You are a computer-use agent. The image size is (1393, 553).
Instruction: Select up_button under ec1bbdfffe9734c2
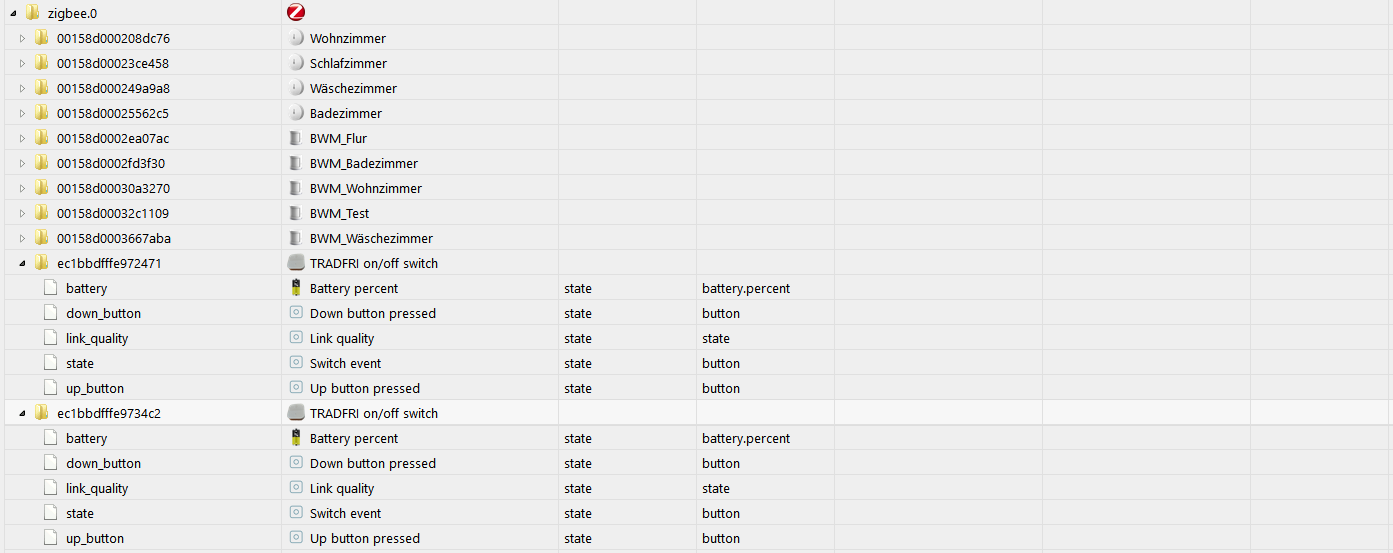click(x=95, y=538)
